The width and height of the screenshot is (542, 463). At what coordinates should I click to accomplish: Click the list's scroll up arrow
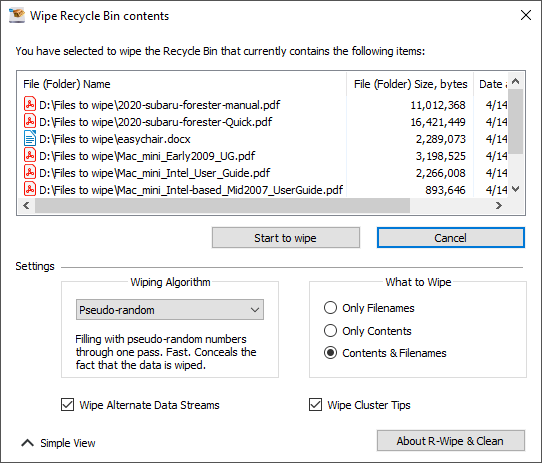pyautogui.click(x=515, y=81)
